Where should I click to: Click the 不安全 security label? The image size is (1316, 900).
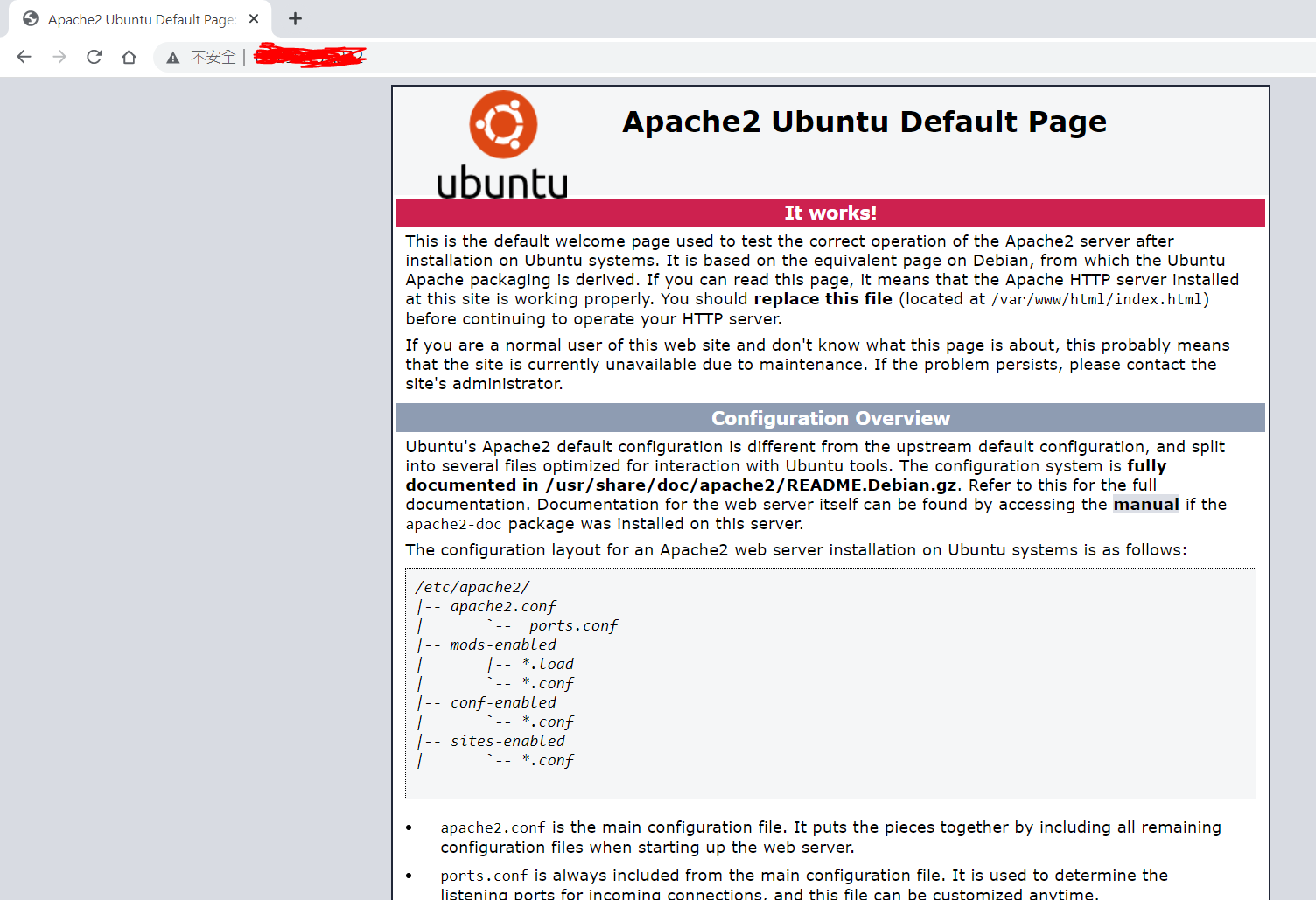point(213,58)
